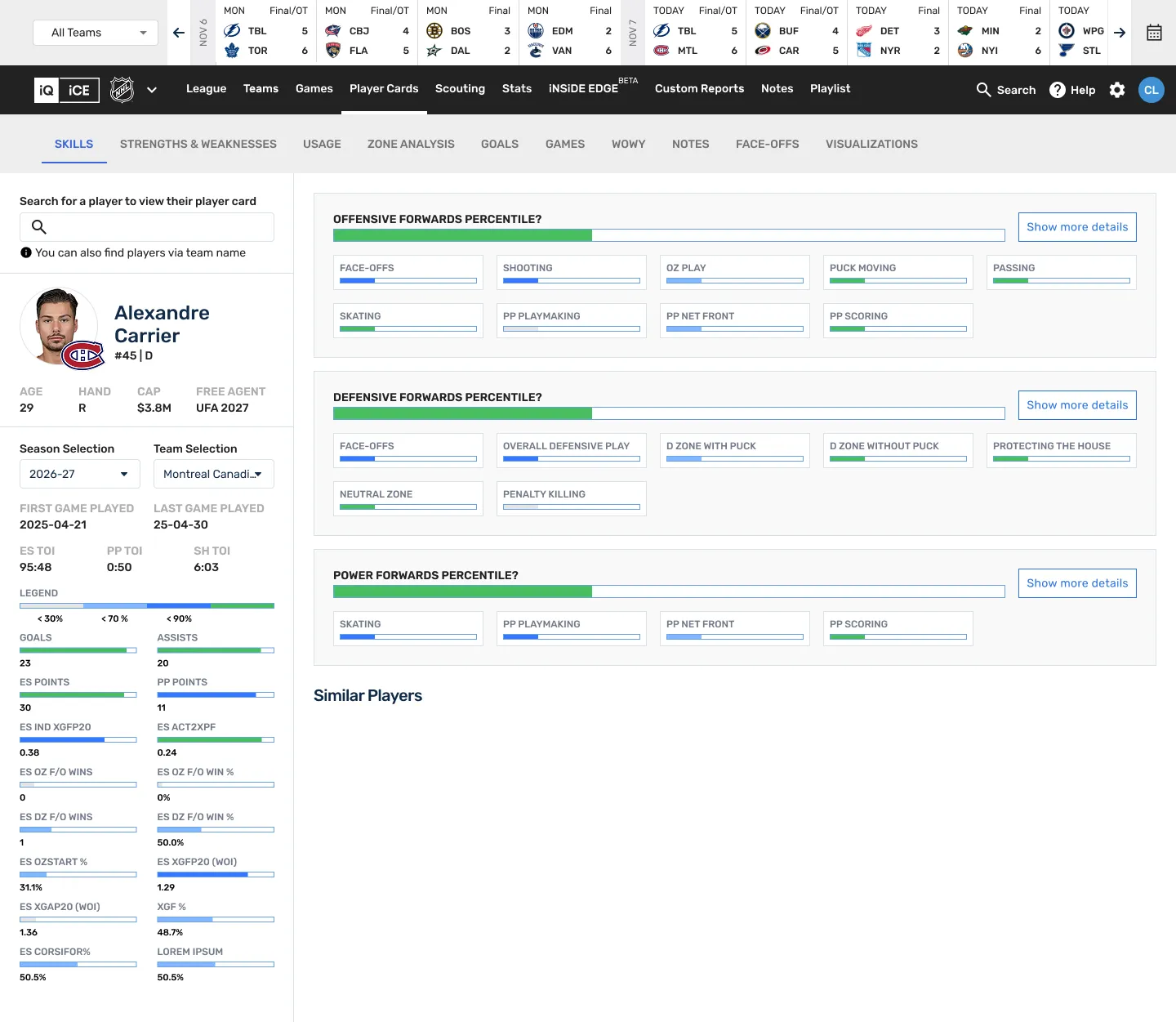Click the Defensive Forwards Percentile progress bar
The width and height of the screenshot is (1176, 1022).
coord(669,413)
